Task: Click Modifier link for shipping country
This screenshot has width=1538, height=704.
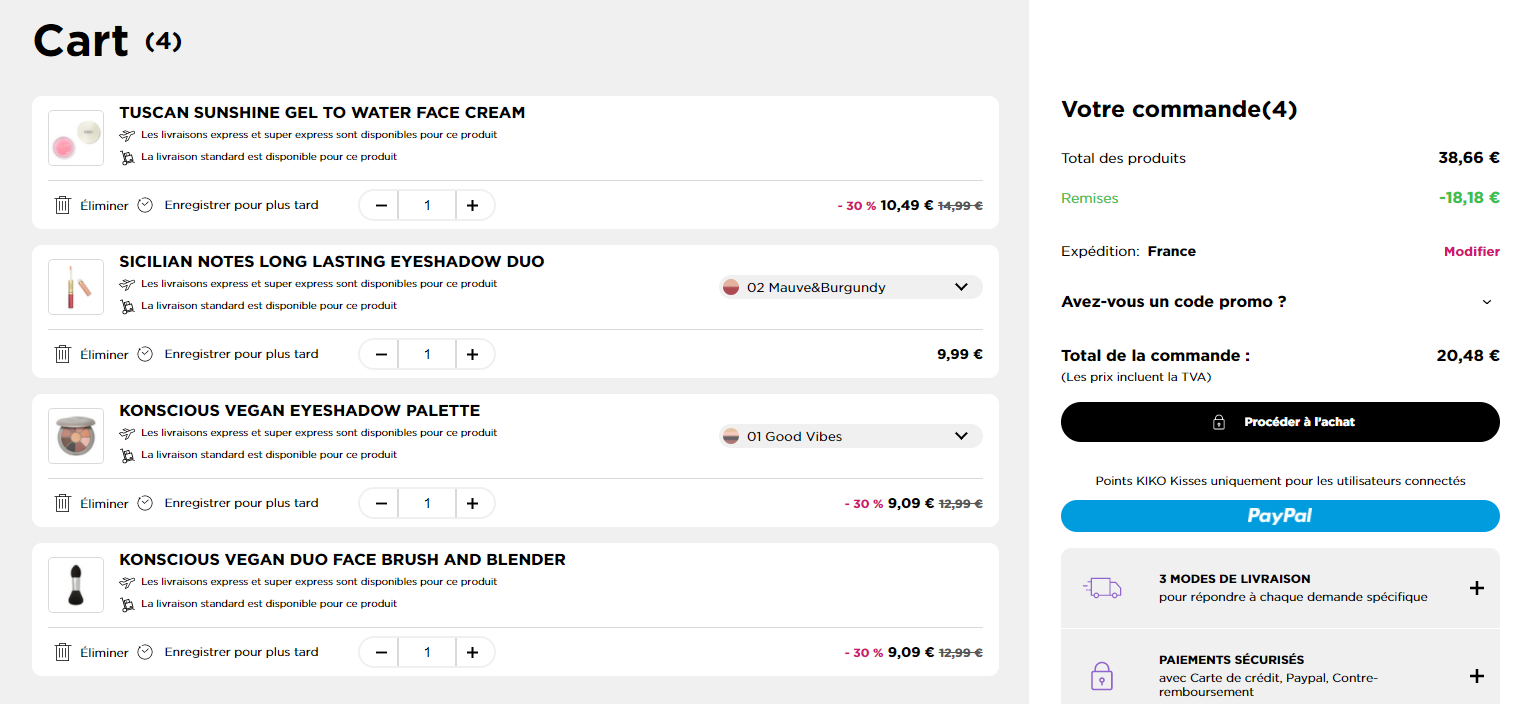Action: 1471,251
